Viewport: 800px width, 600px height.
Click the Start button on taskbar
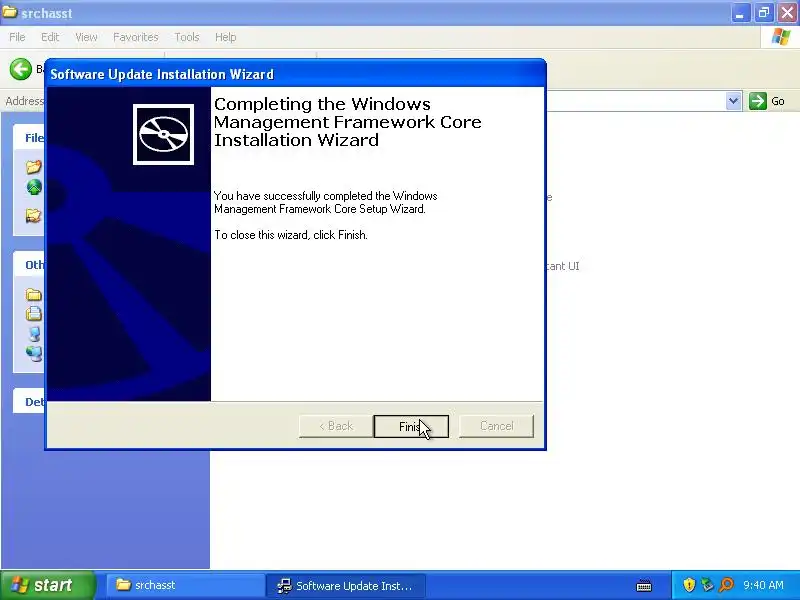point(47,585)
